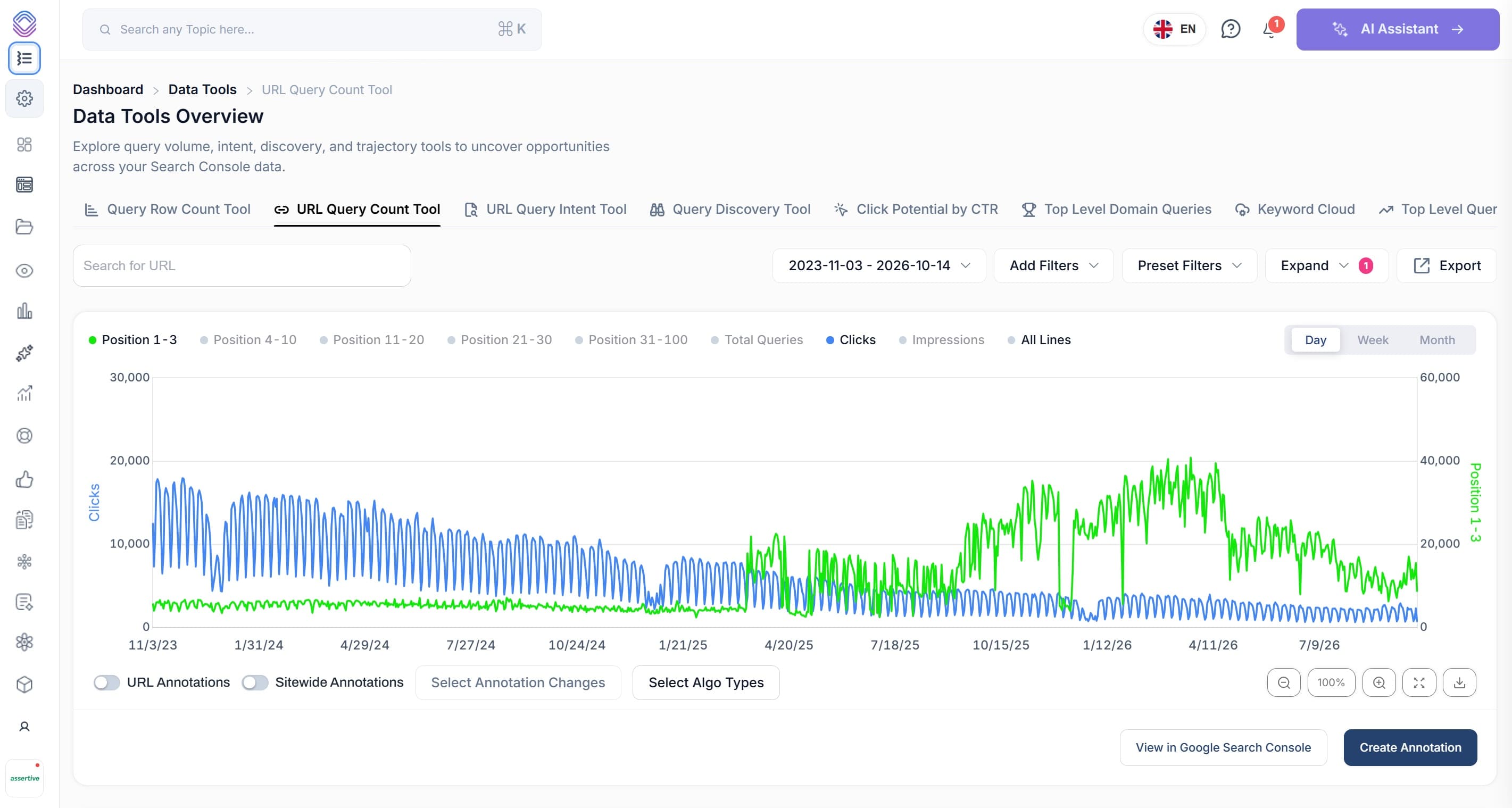
Task: Open notifications bell
Action: coord(1269,29)
